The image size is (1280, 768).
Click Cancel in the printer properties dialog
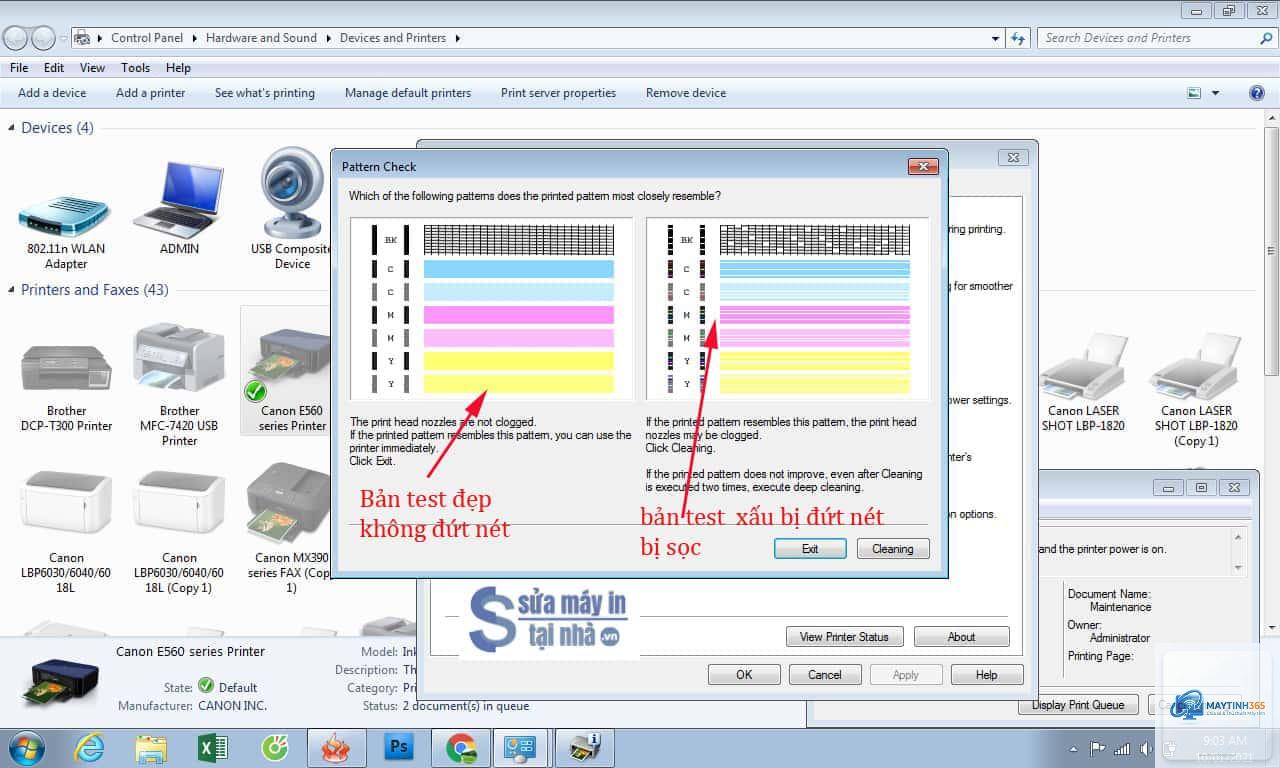[x=825, y=675]
